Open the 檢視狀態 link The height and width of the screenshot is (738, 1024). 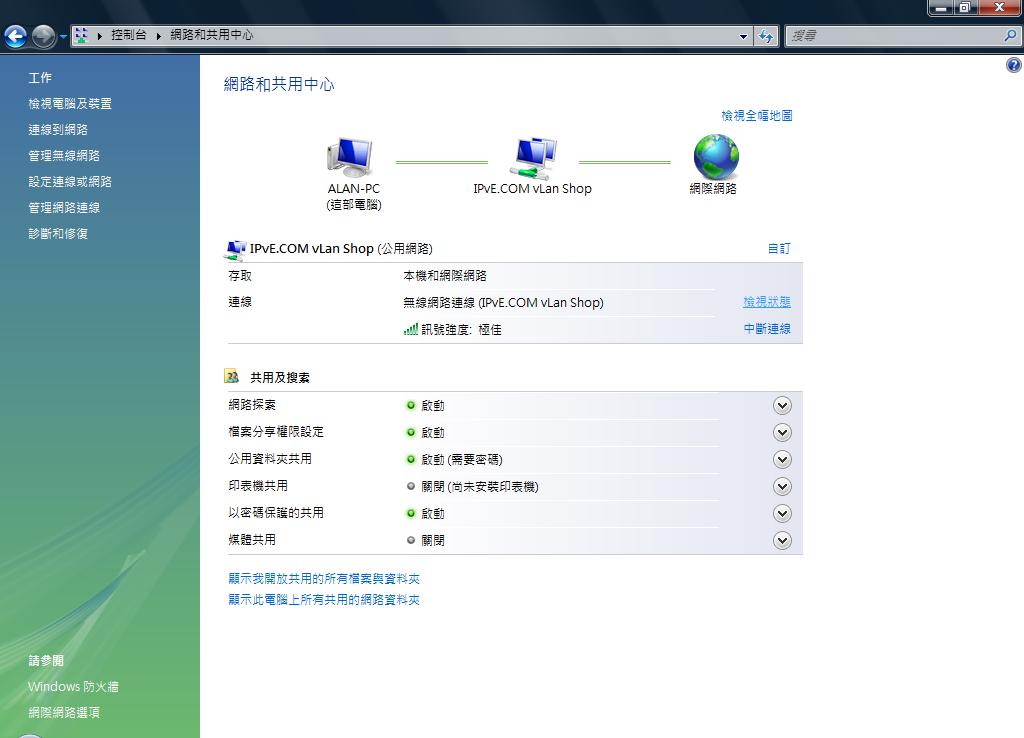coord(766,301)
